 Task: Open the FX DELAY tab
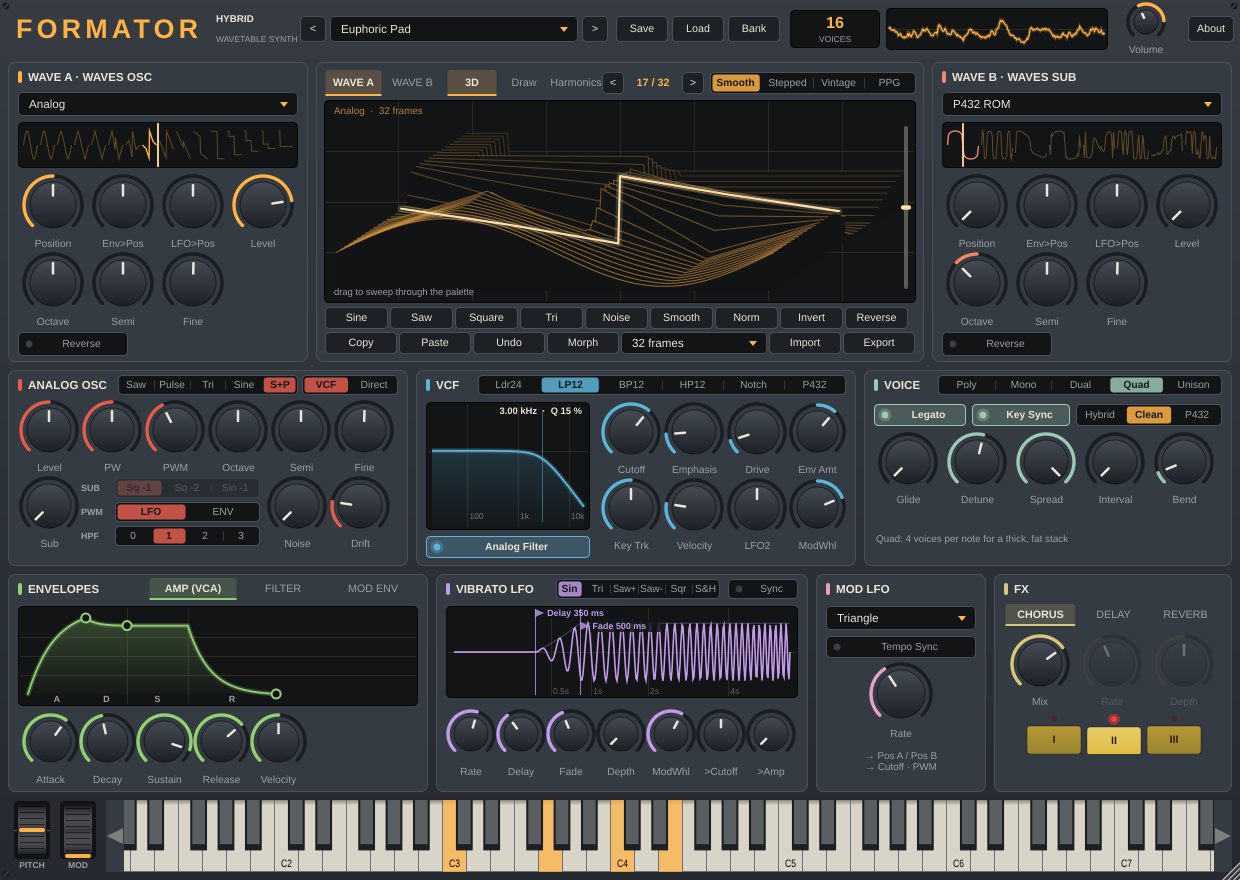pos(1113,615)
